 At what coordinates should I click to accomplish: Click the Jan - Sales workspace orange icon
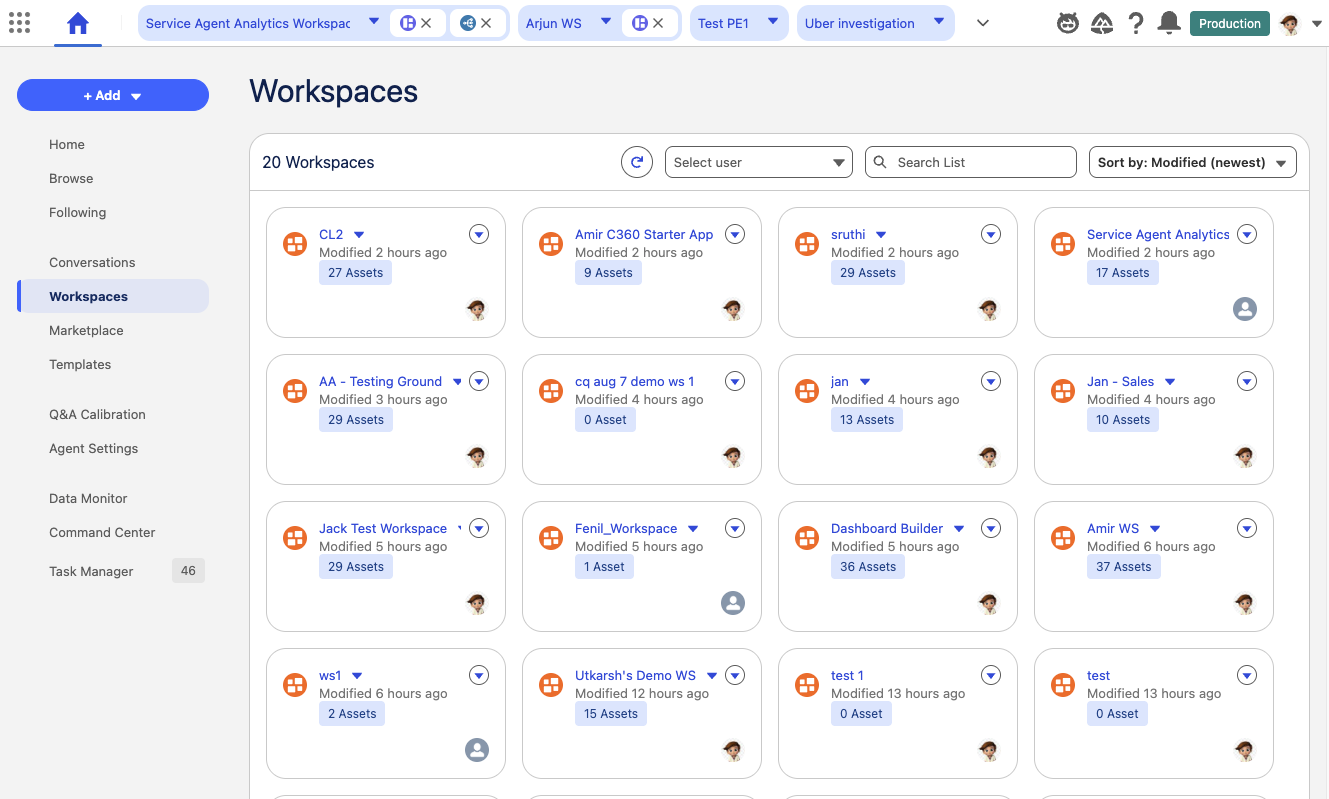1063,391
